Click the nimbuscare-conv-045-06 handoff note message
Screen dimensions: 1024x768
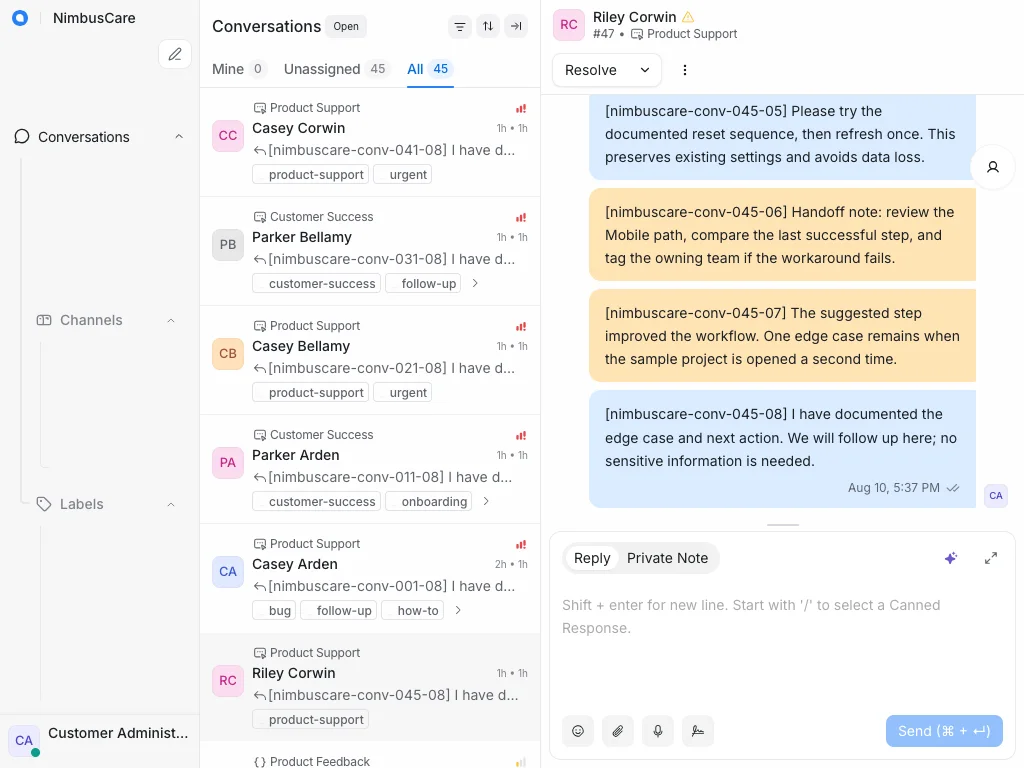(782, 235)
